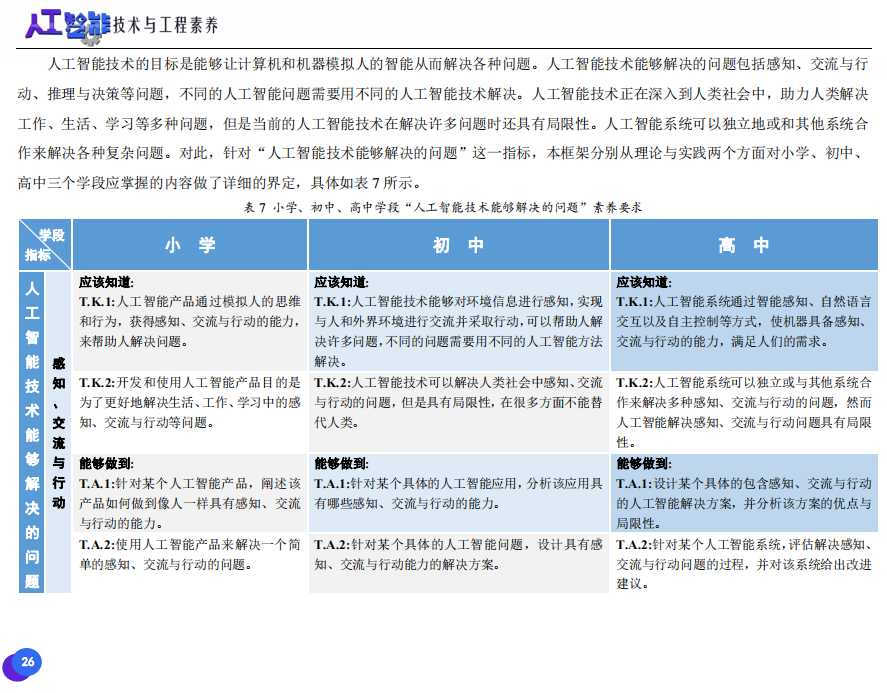Click the vertical 感知、交流与行动 sub-header
887x693 pixels.
point(59,432)
